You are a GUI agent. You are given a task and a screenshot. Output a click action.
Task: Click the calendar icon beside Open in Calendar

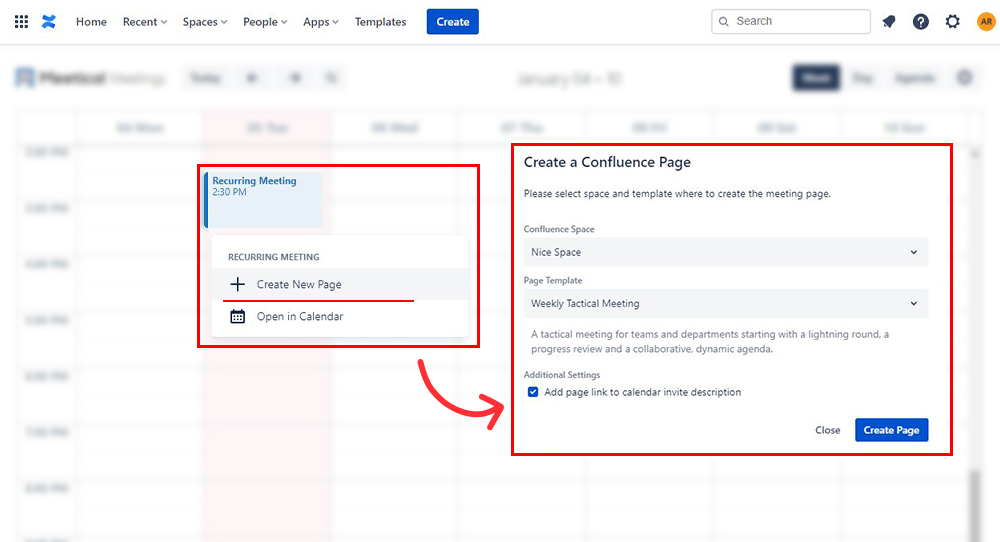pos(237,316)
